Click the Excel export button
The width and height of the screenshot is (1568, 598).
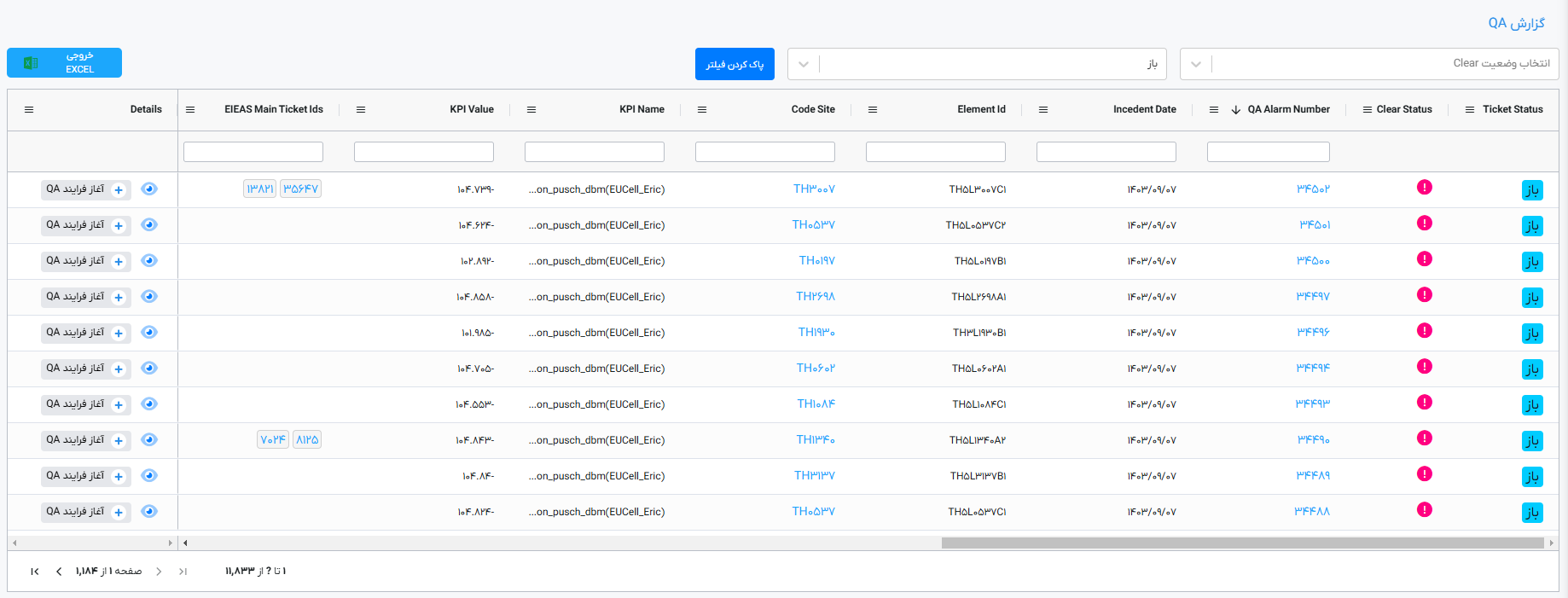point(64,62)
